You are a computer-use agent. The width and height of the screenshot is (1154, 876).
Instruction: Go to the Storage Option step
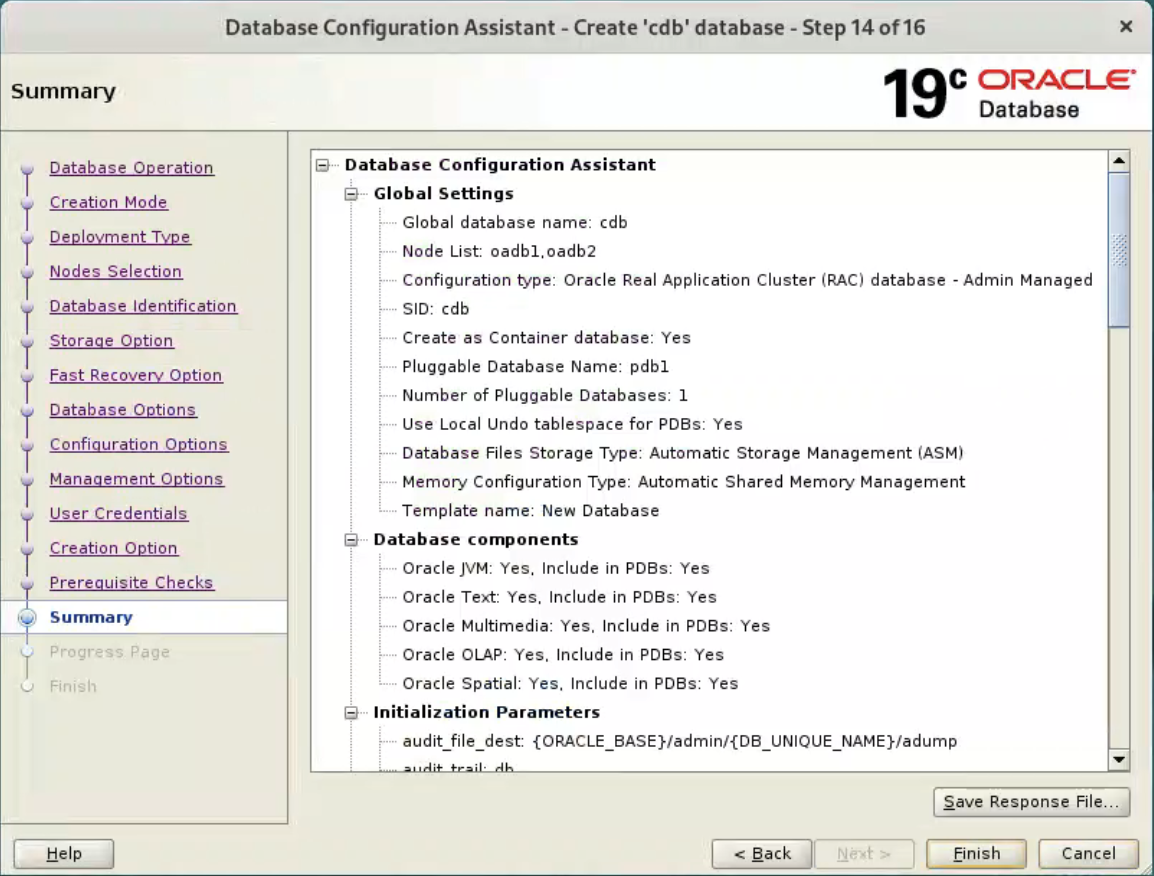[111, 341]
